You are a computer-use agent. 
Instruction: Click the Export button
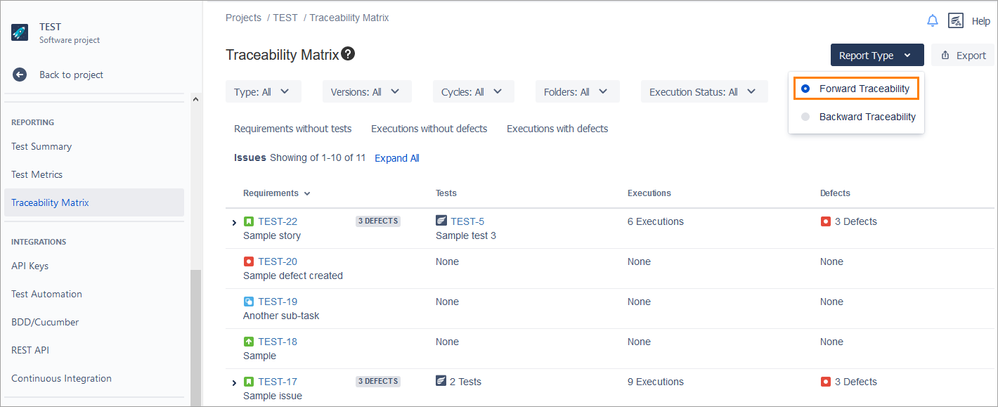pyautogui.click(x=962, y=55)
